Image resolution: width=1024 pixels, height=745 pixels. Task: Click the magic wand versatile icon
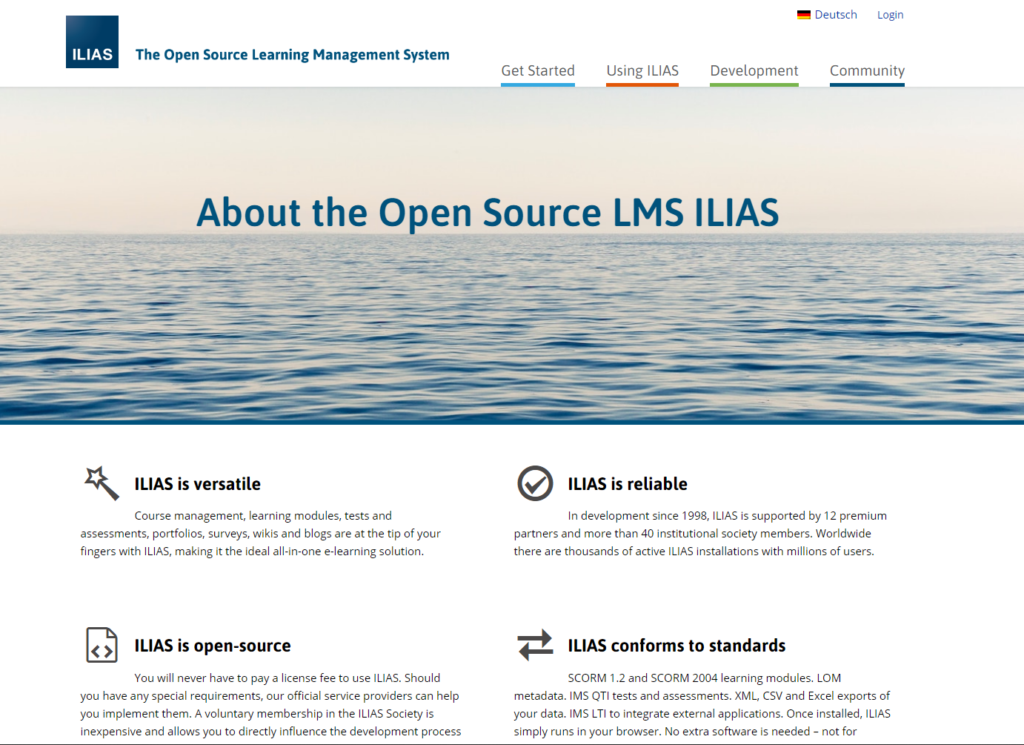[102, 483]
